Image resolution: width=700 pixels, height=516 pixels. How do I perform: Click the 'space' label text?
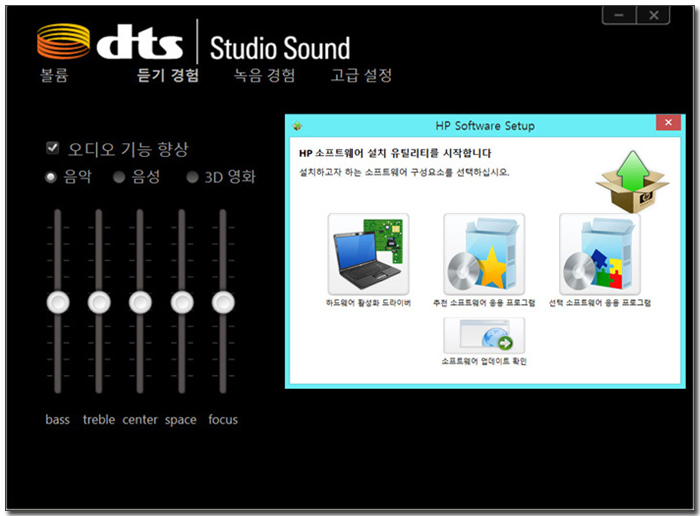[x=181, y=420]
